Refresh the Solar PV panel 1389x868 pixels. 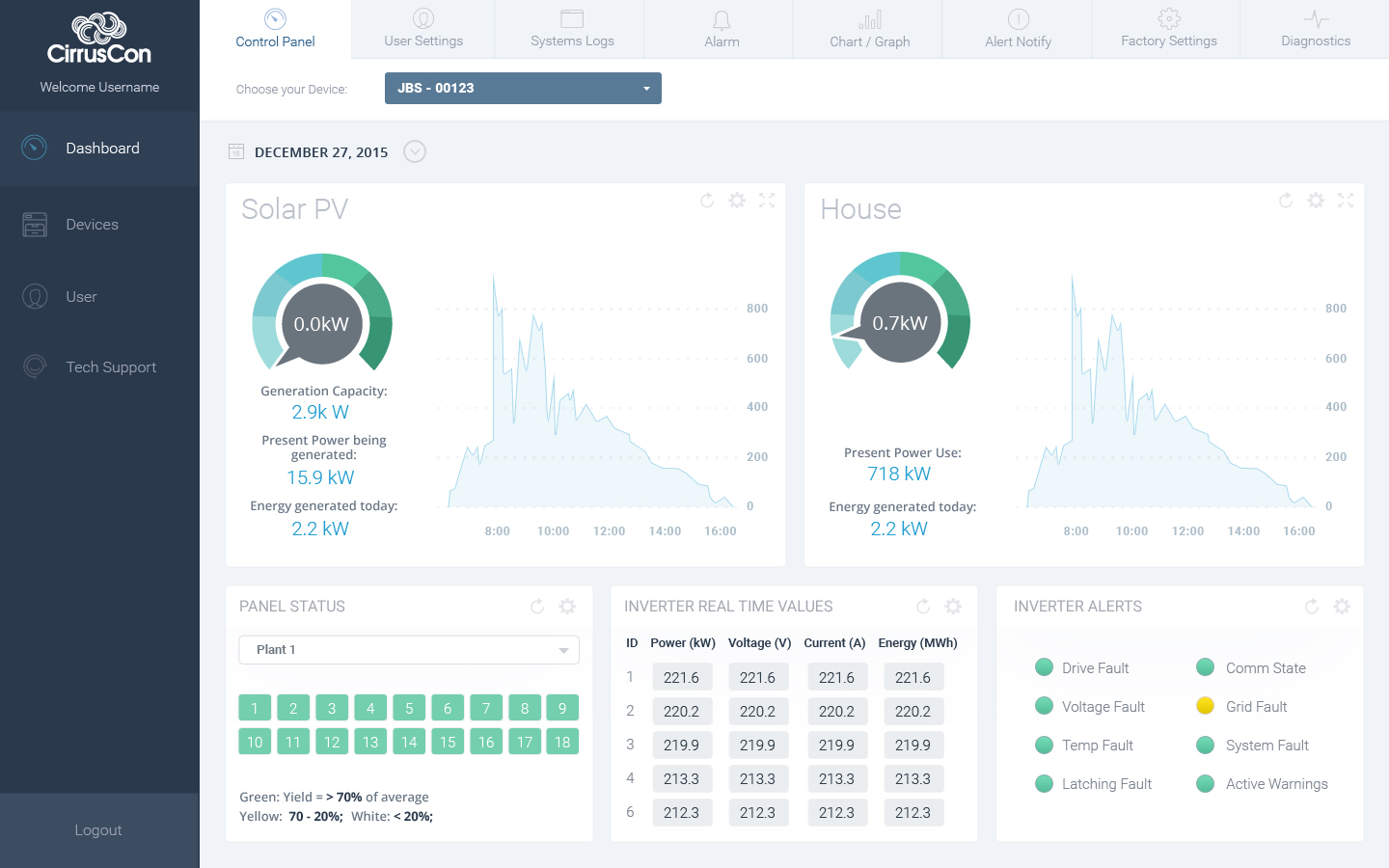coord(707,201)
